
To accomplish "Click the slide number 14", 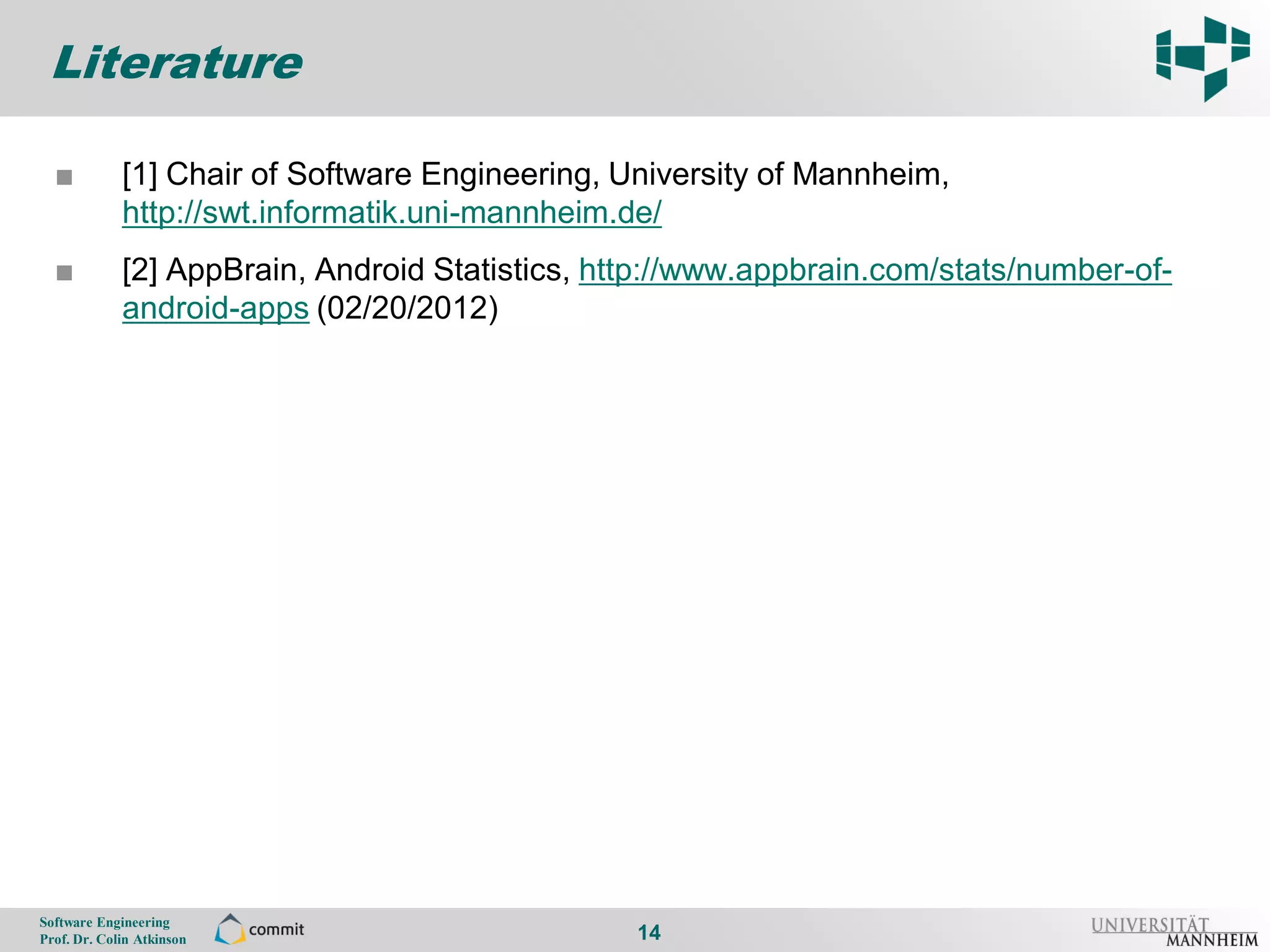I will coord(649,932).
